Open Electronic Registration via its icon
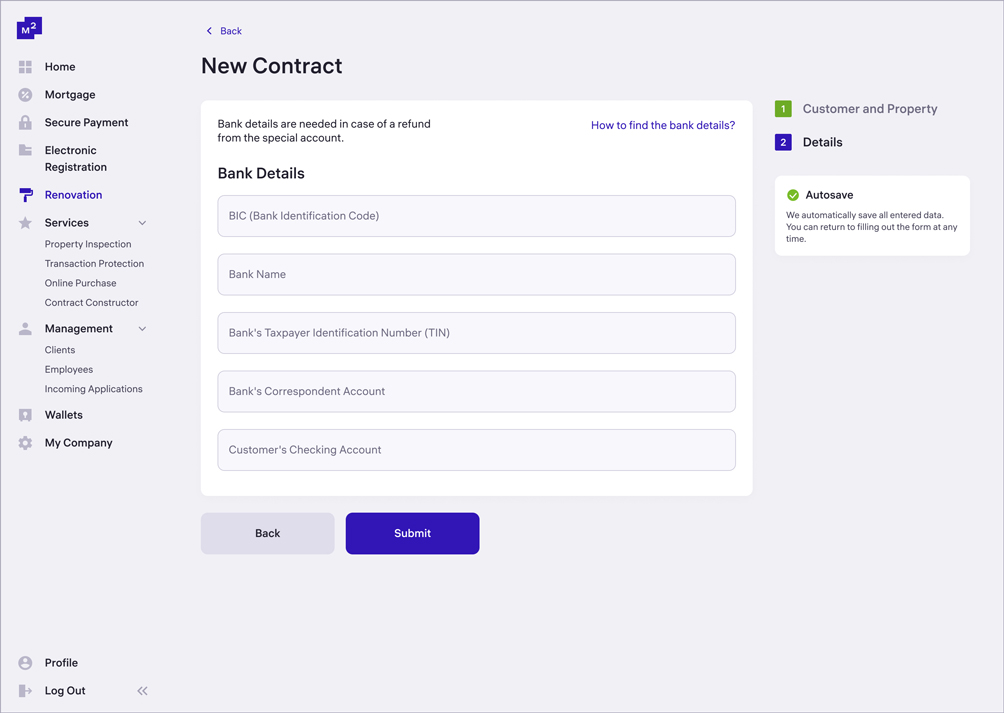The image size is (1004, 713). point(24,150)
